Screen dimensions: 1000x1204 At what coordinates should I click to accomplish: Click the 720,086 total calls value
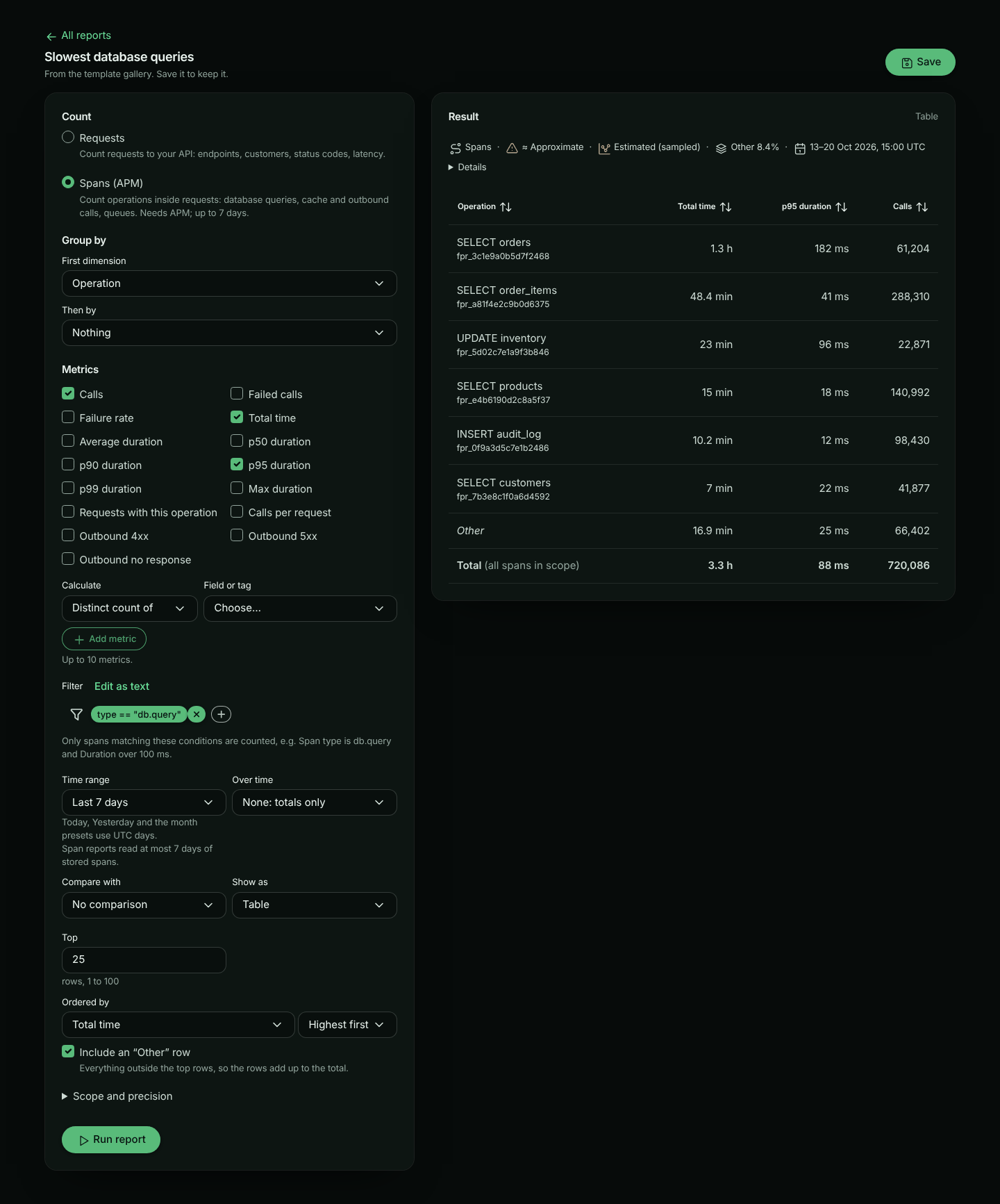tap(908, 566)
